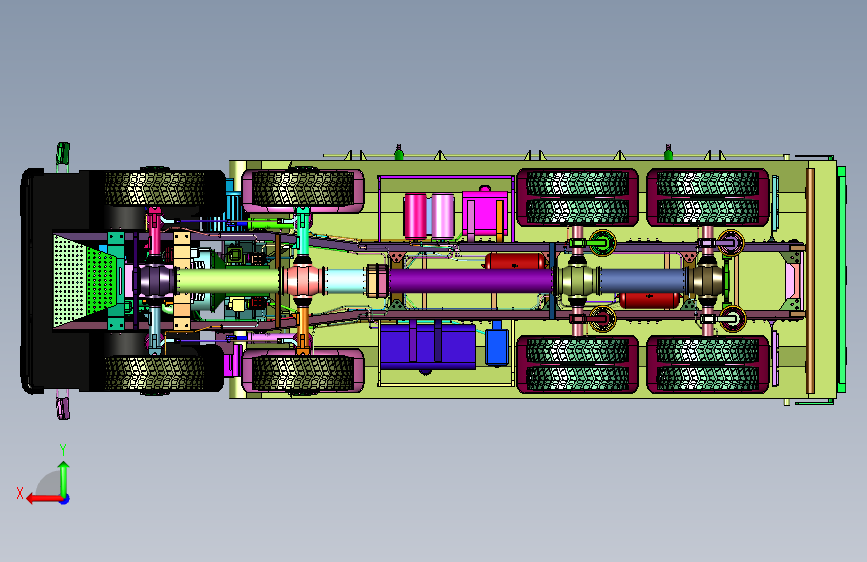This screenshot has height=562, width=867.
Task: Select the large dark blue fuel tank
Action: tap(427, 346)
